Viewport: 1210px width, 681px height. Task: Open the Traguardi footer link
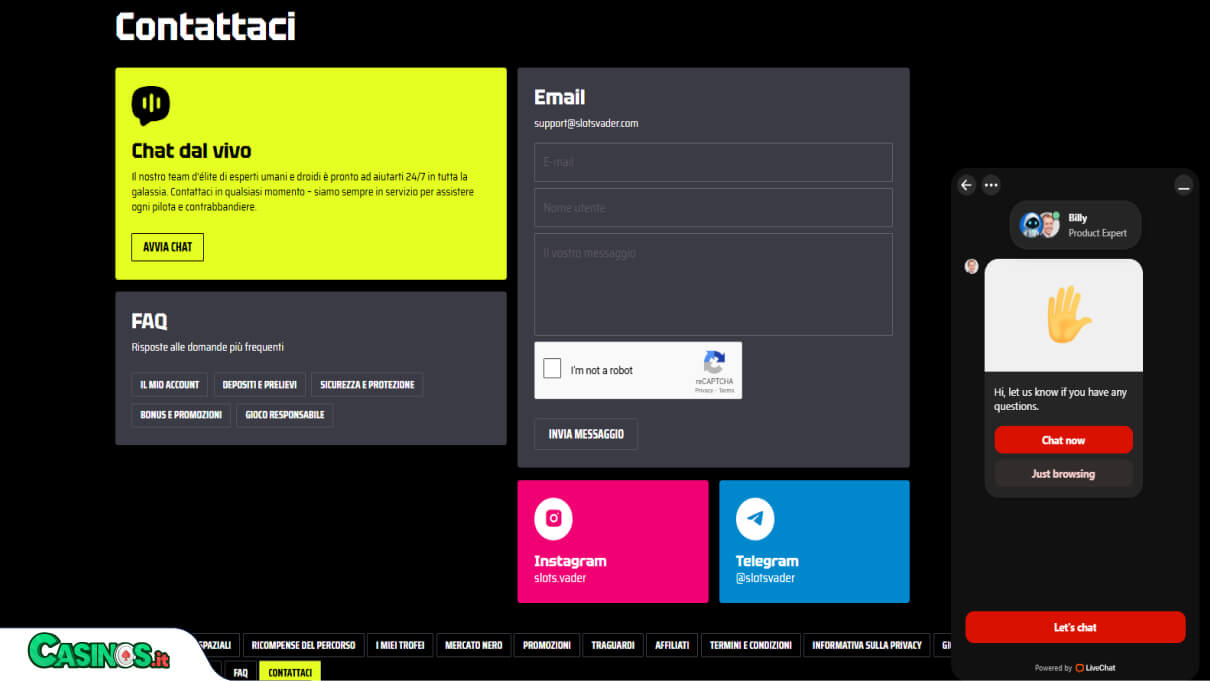click(613, 645)
